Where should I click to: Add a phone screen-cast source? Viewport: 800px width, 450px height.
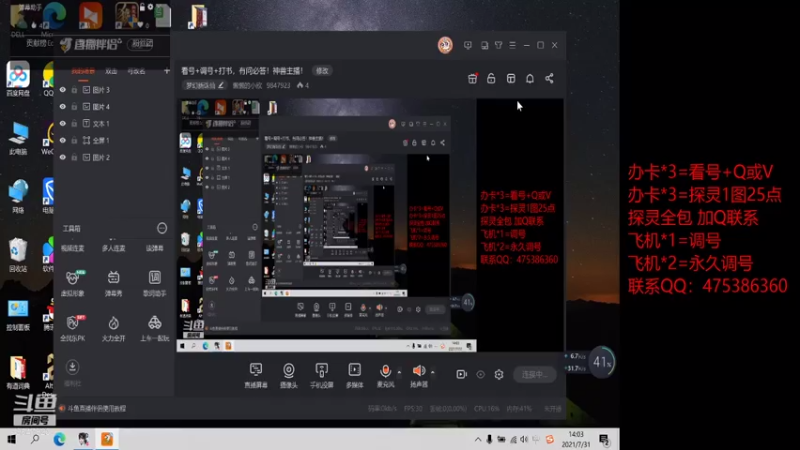[321, 375]
